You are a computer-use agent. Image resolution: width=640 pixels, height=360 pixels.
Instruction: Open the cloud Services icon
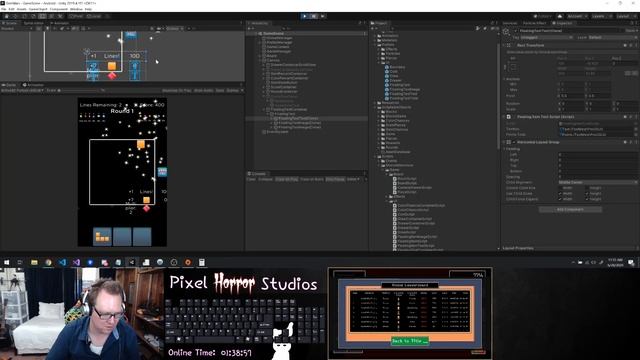(x=560, y=16)
